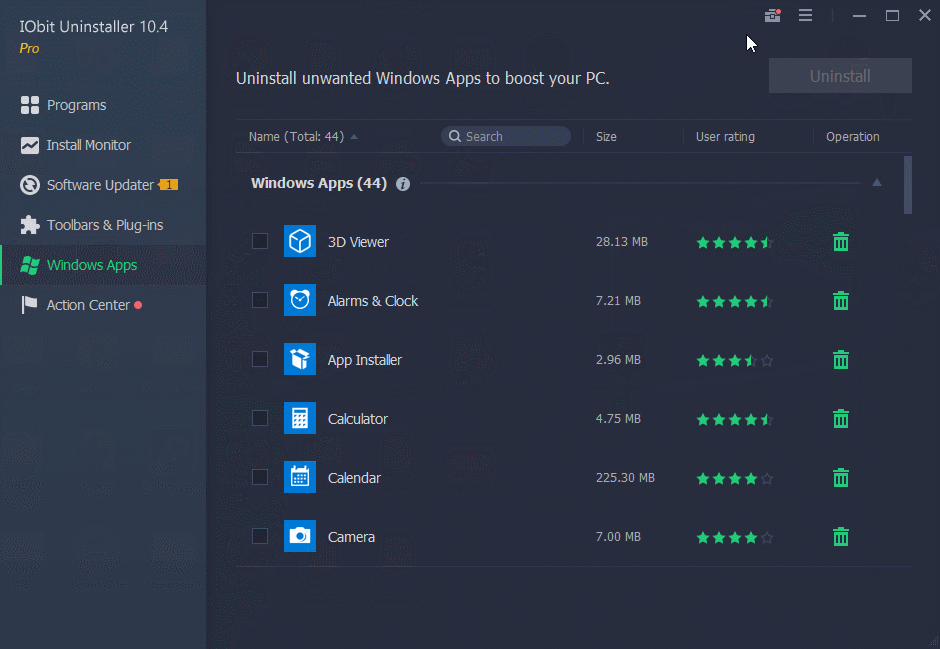Image resolution: width=940 pixels, height=649 pixels.
Task: Delete App Installer with its trash icon
Action: tap(841, 360)
